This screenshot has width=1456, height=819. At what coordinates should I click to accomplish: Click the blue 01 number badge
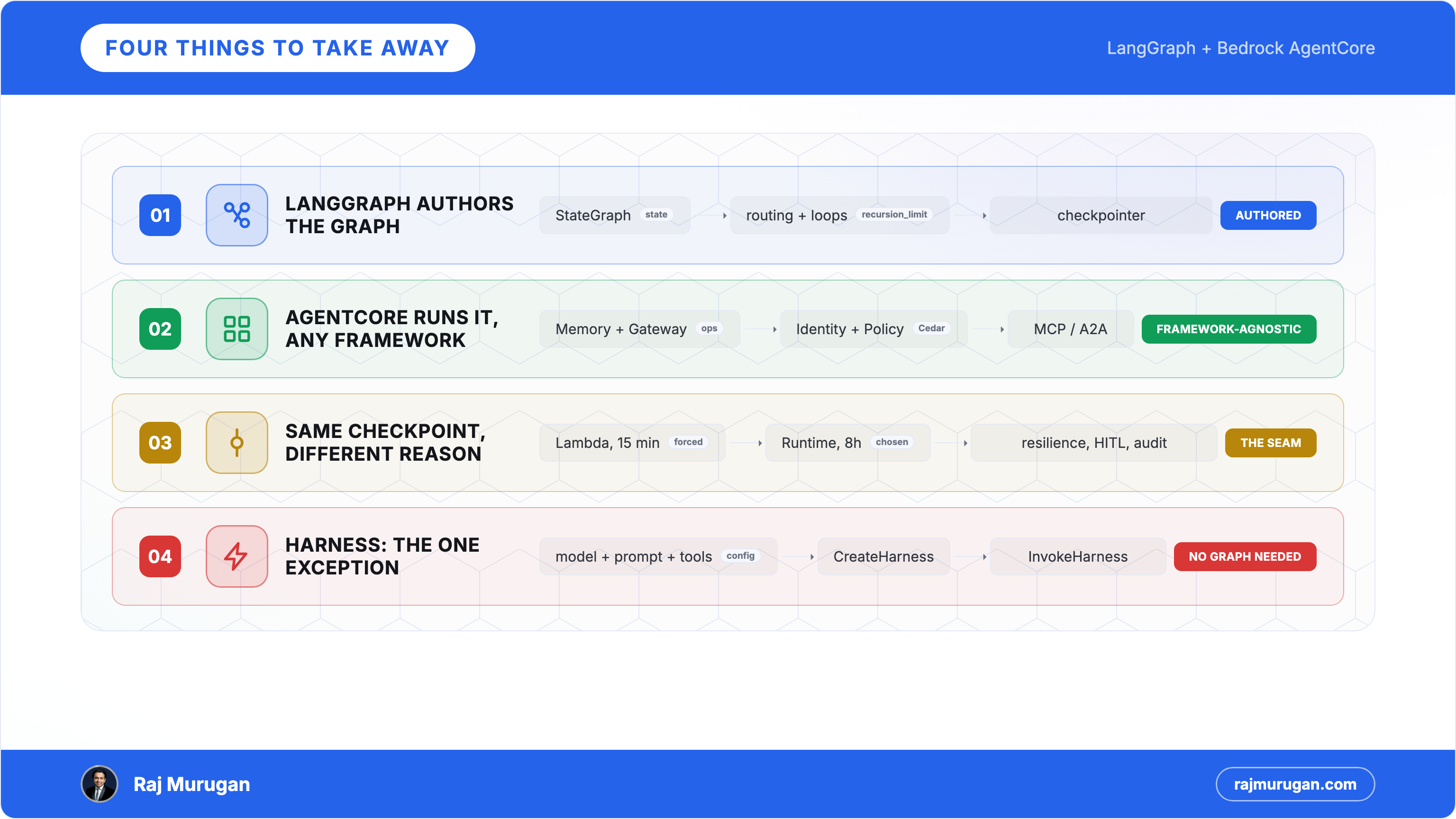point(160,215)
